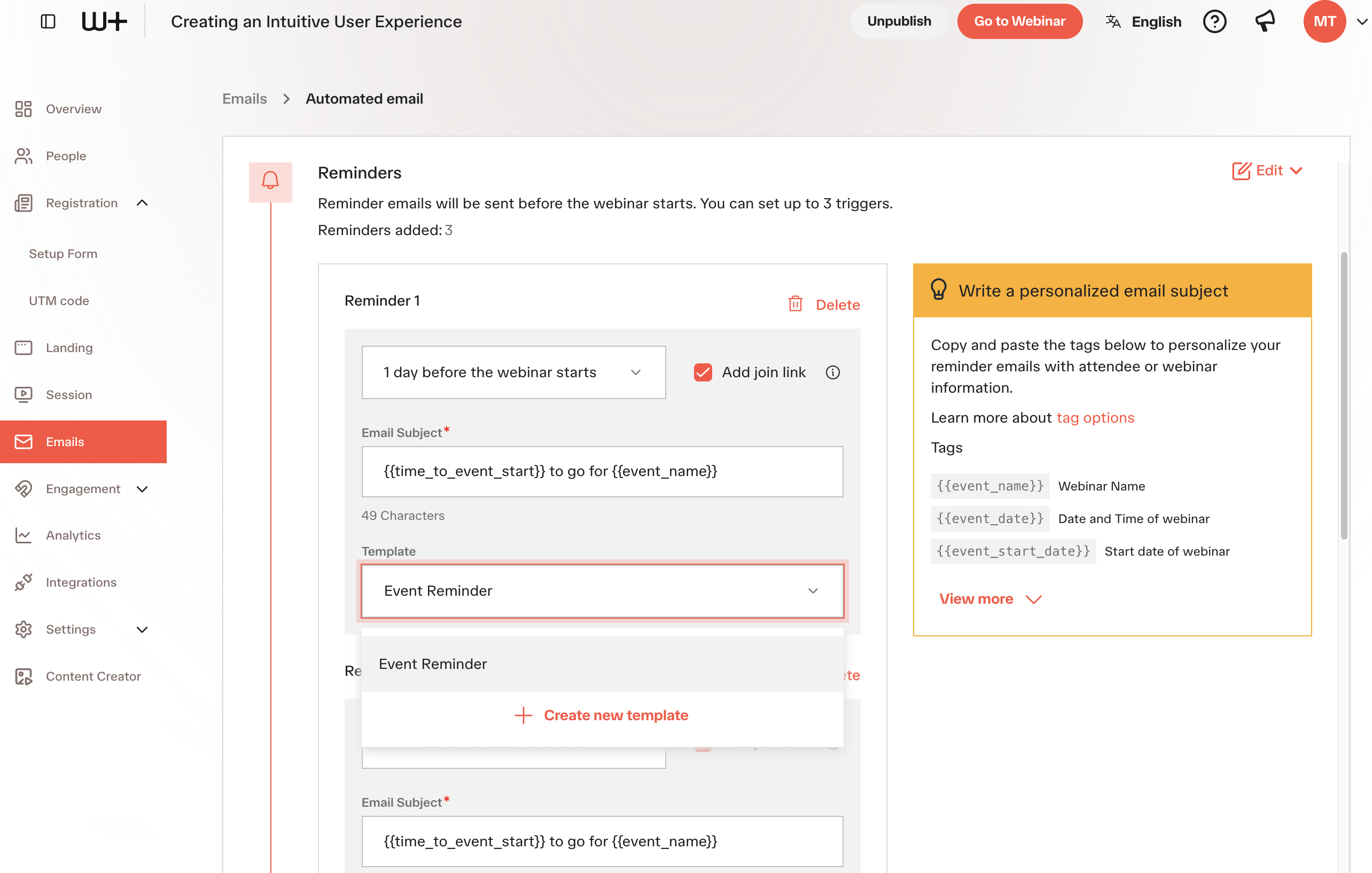Click the {{event_date}} tag
1372x873 pixels.
coord(990,519)
